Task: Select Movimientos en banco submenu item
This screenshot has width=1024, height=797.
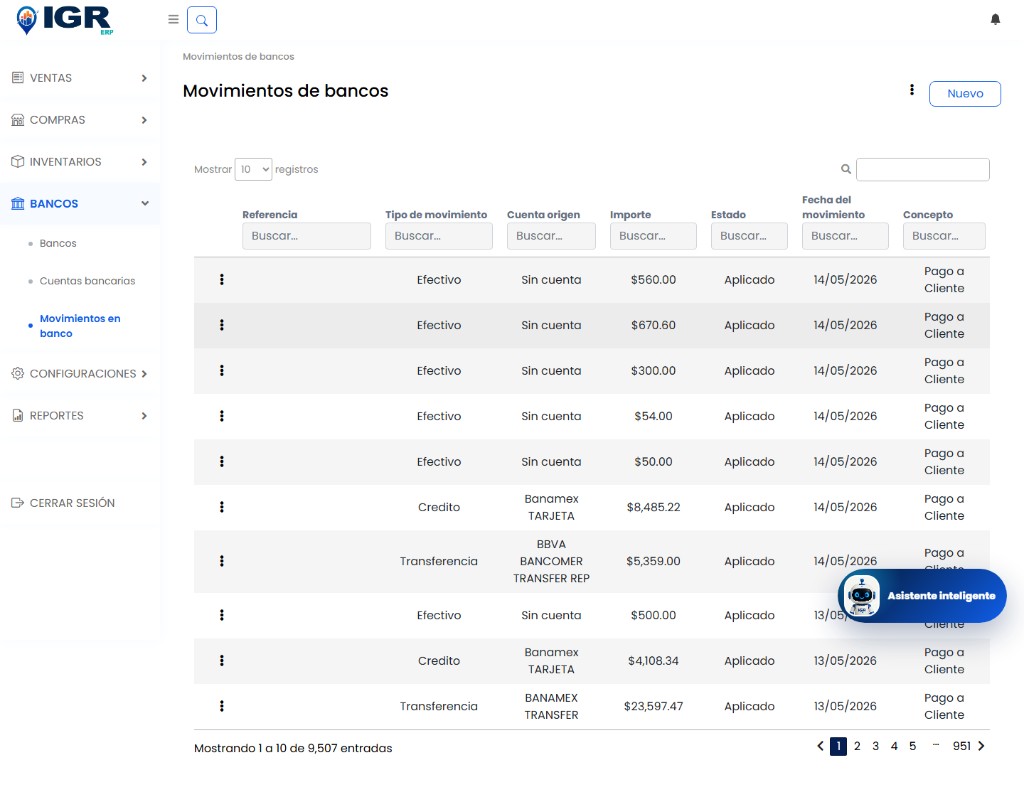Action: [x=80, y=326]
